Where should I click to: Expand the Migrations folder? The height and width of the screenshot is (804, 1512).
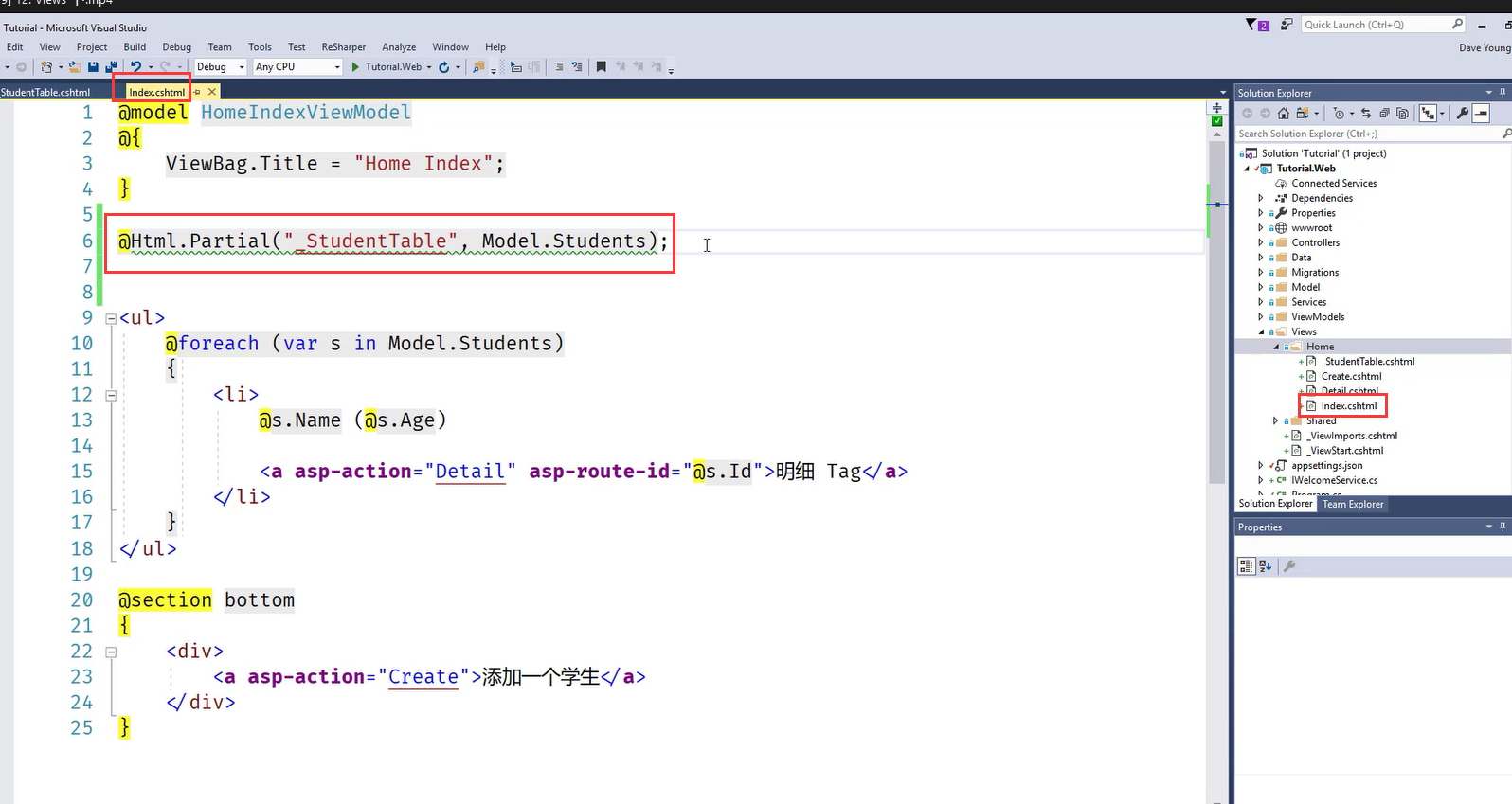(x=1260, y=272)
